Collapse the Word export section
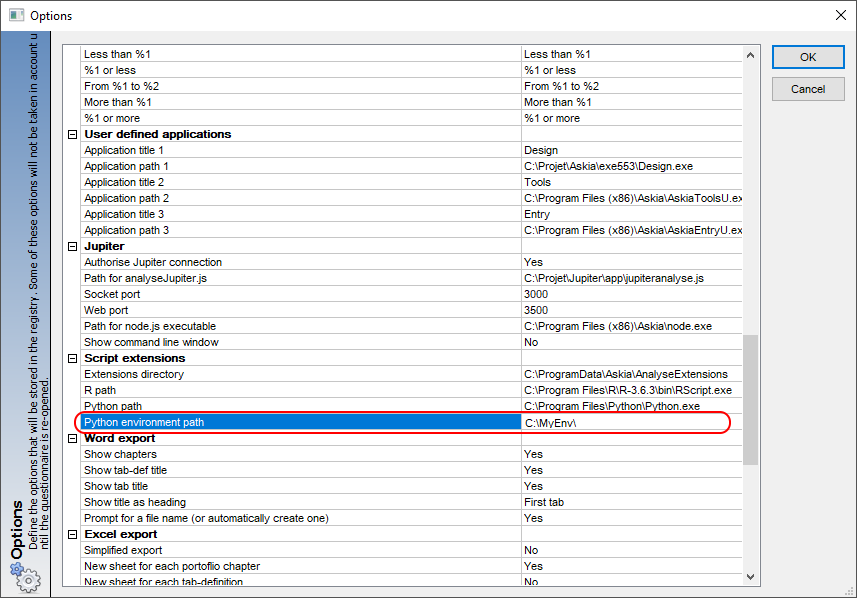Screen dimensions: 857x598 [72, 438]
